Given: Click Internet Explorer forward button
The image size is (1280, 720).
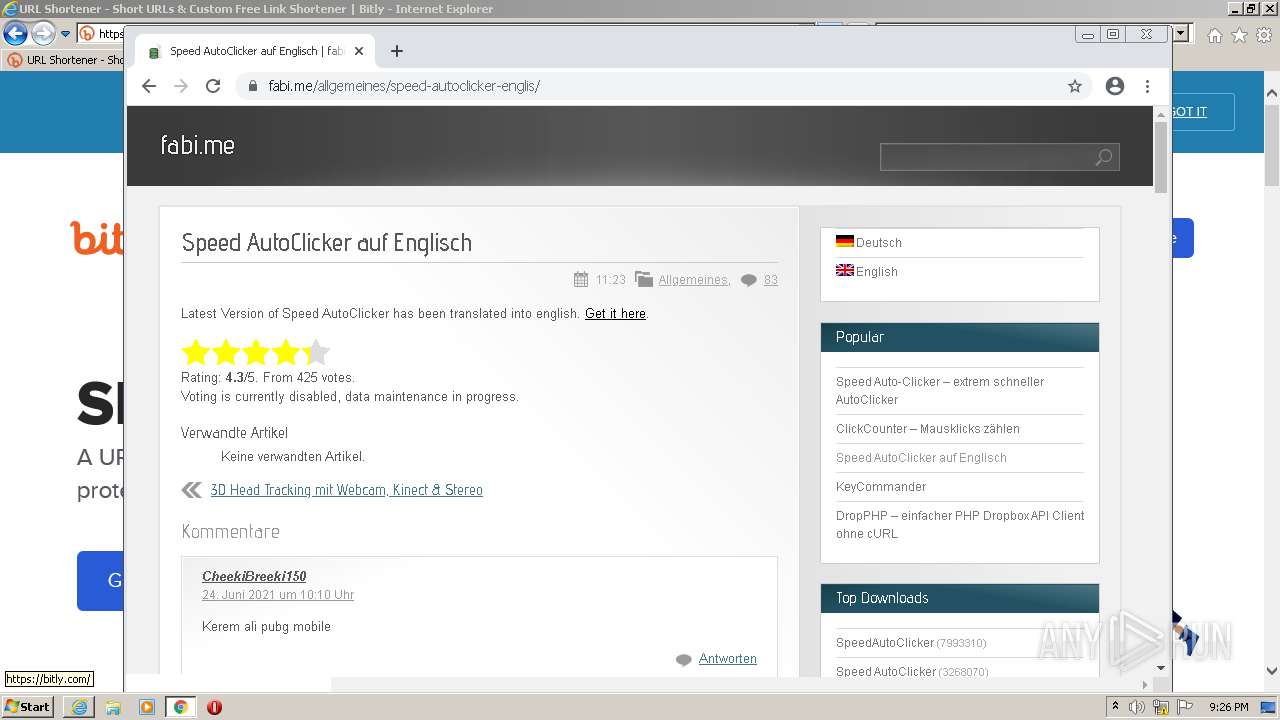Looking at the screenshot, I should 43,33.
